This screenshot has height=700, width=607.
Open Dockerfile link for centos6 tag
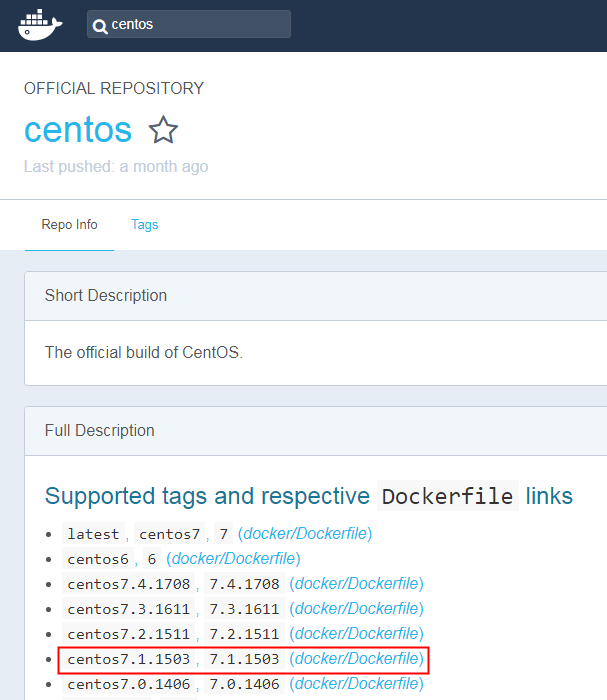(233, 558)
